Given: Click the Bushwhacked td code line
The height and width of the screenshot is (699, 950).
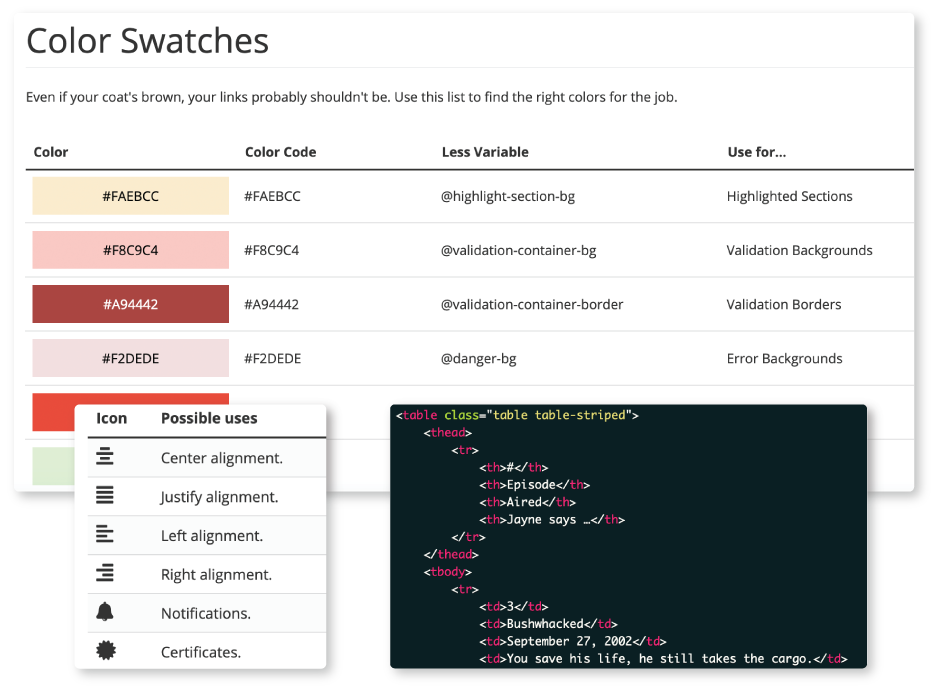Looking at the screenshot, I should [x=548, y=624].
